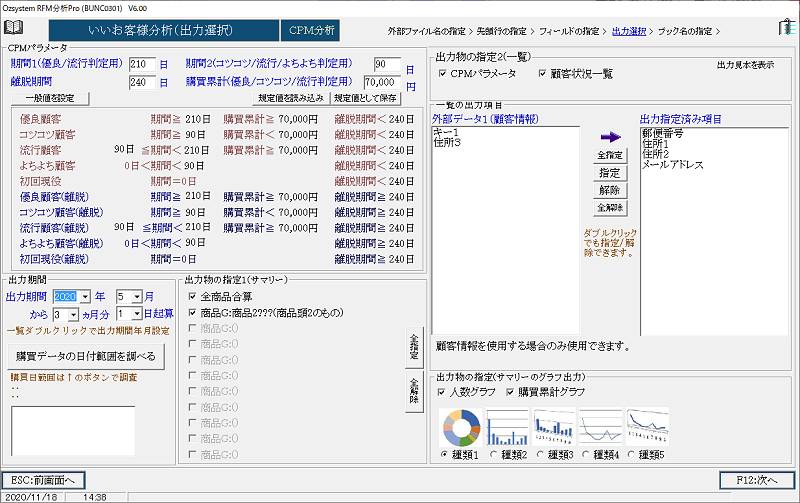The height and width of the screenshot is (503, 800).
Task: Click the second bar chart thumbnail
Action: (507, 426)
